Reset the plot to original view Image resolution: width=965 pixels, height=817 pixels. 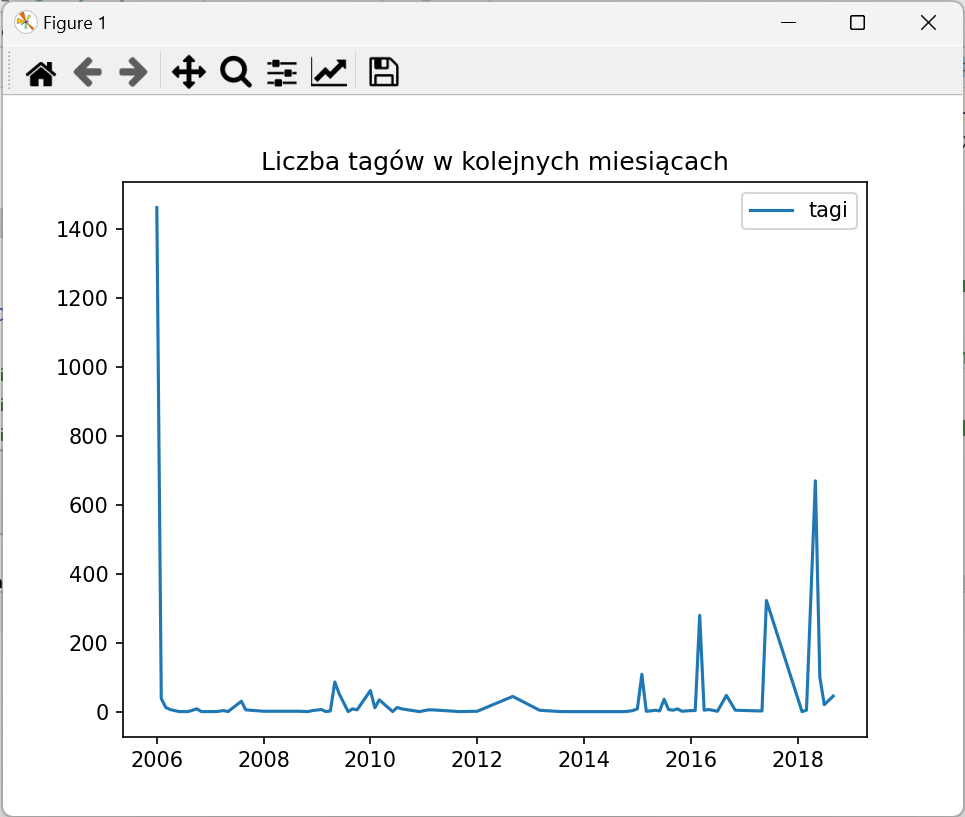(x=41, y=72)
